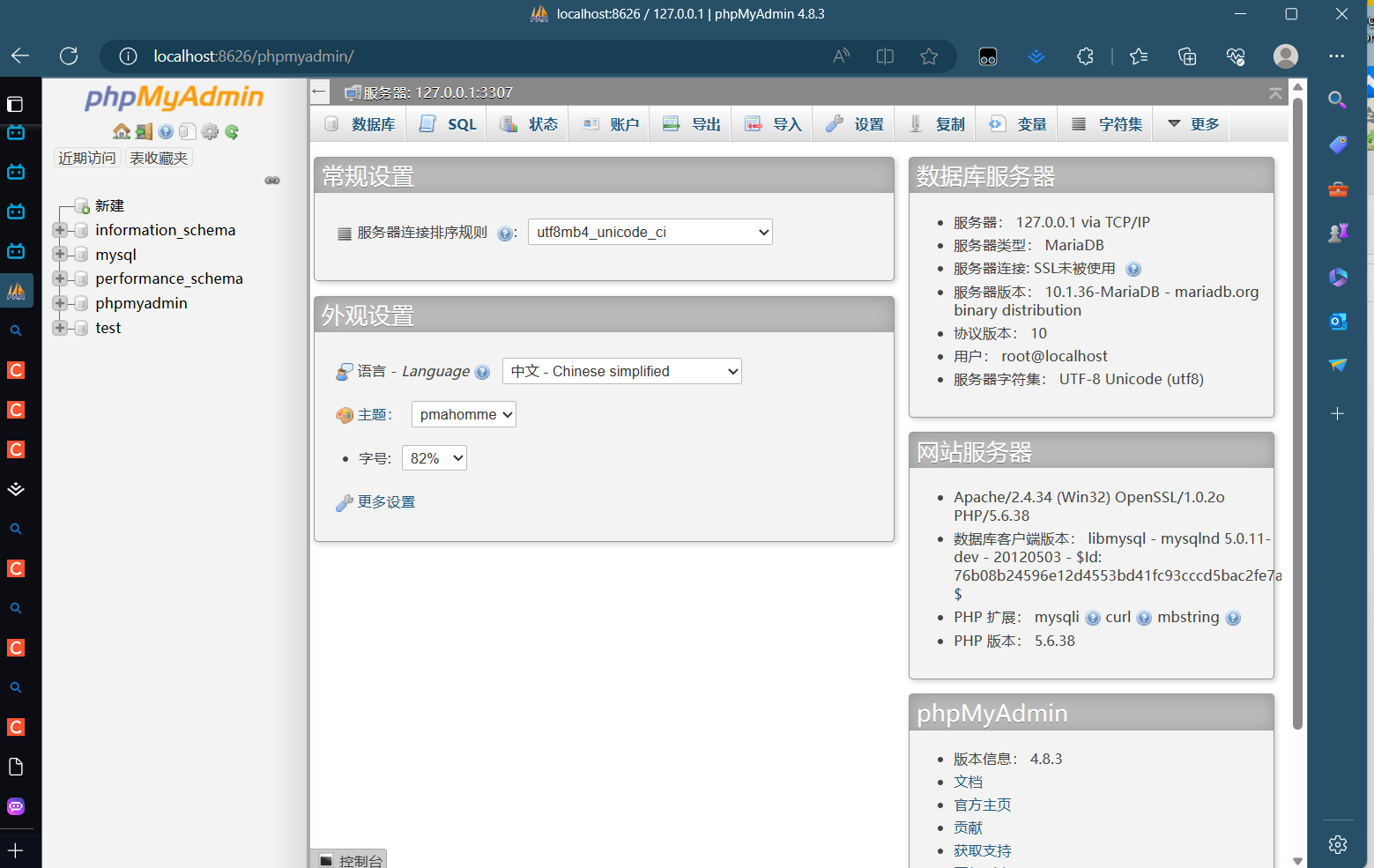The height and width of the screenshot is (868, 1374).
Task: Open the 82% font size dropdown
Action: 434,459
